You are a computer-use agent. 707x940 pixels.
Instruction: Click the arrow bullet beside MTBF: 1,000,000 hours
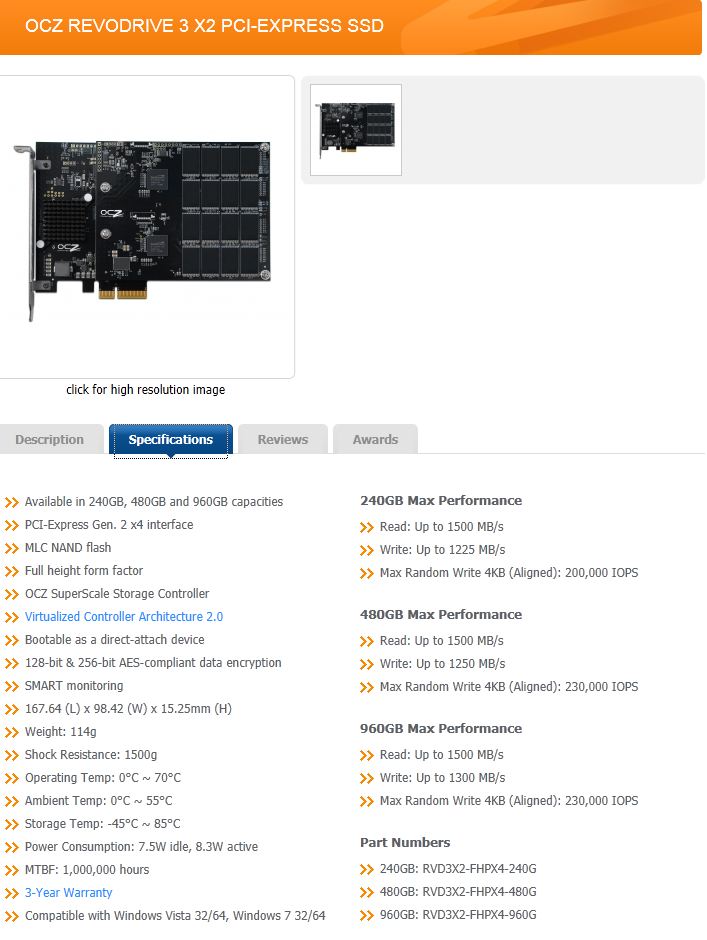point(11,870)
